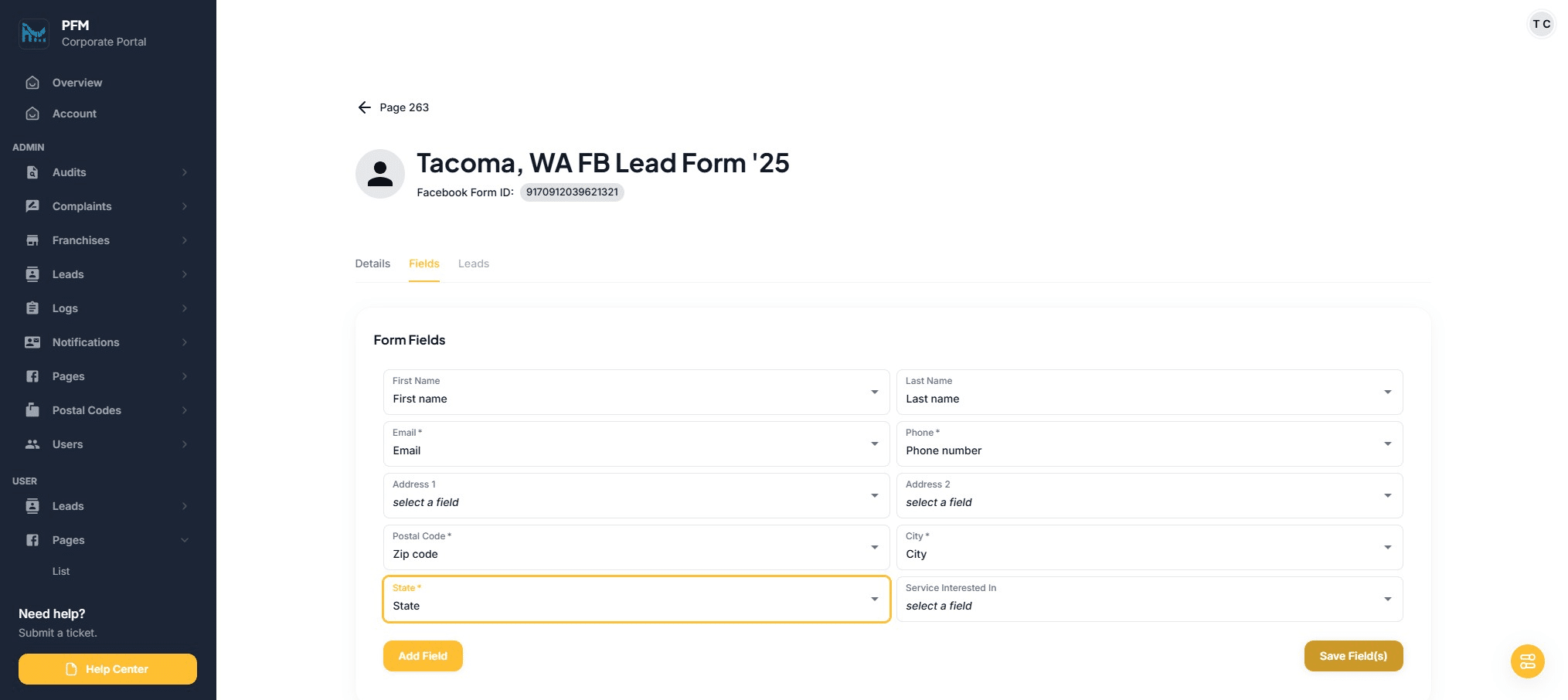The image size is (1568, 700).
Task: Click the Complaints sidebar icon
Action: click(32, 206)
